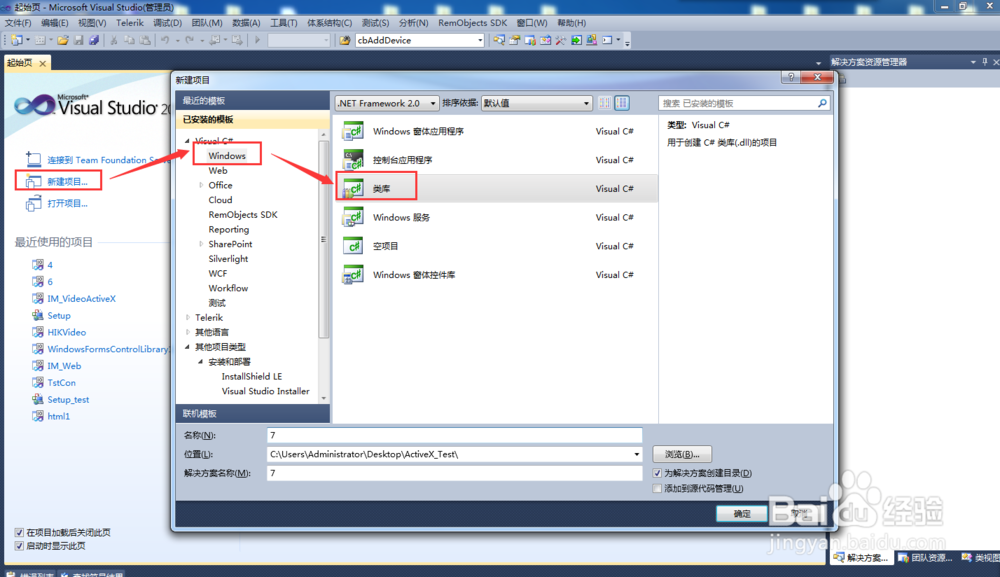Click the 新建项目... link on start page
This screenshot has height=577, width=1000.
[x=67, y=182]
